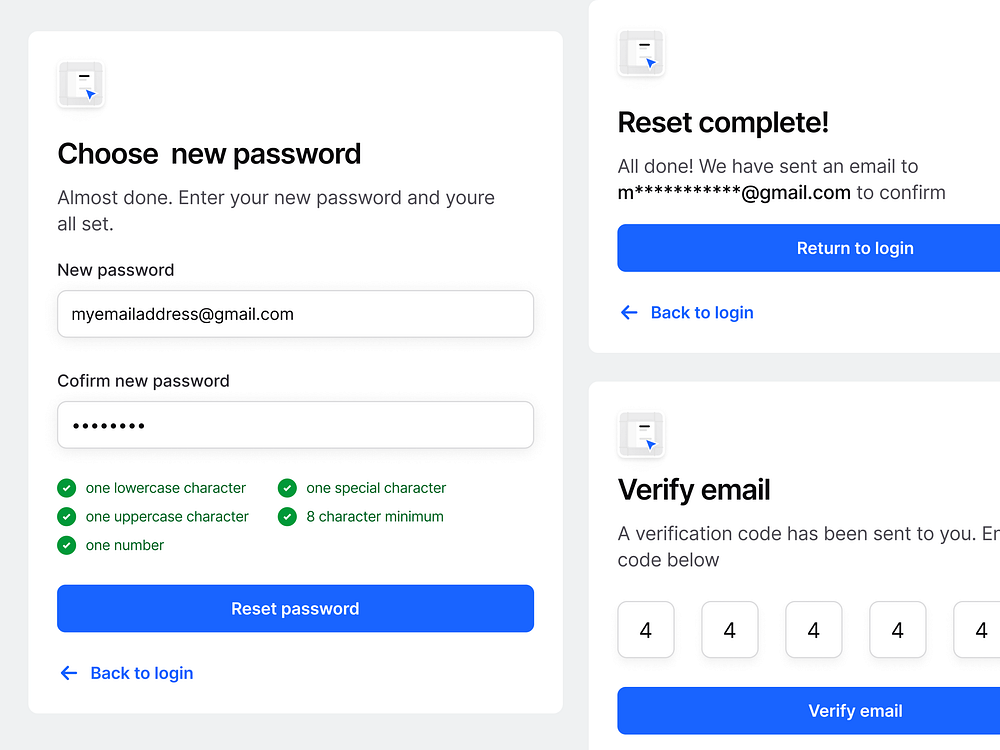Click the blue arrow on Reset complete card
The height and width of the screenshot is (750, 1000).
[x=628, y=312]
